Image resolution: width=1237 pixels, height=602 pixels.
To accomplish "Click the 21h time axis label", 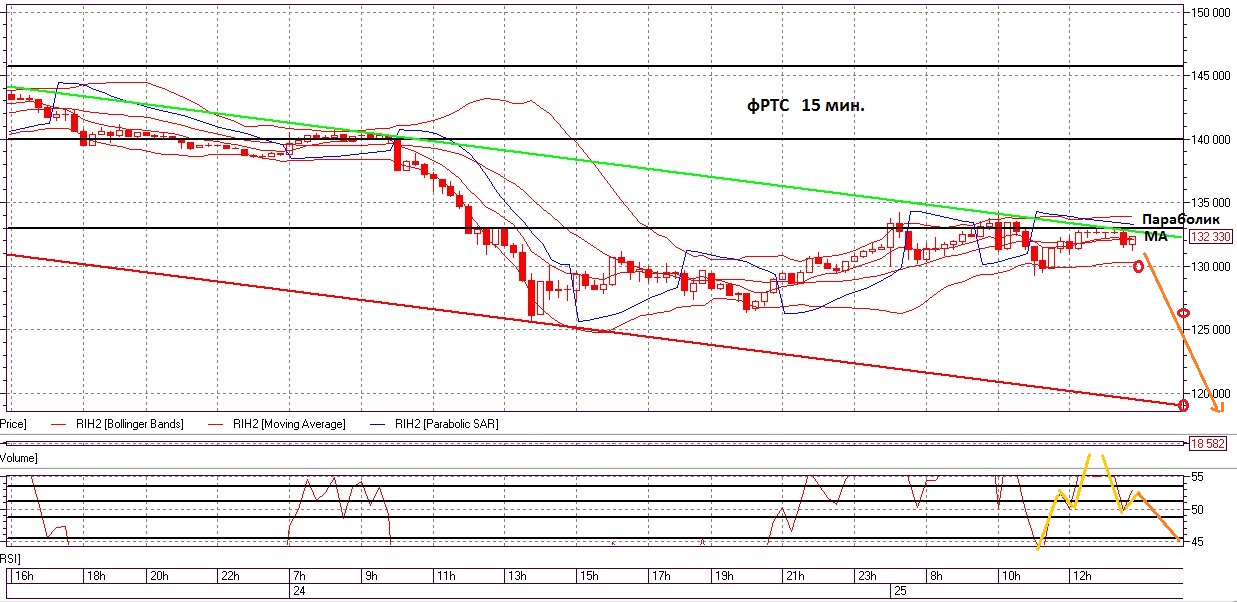I will pos(795,577).
